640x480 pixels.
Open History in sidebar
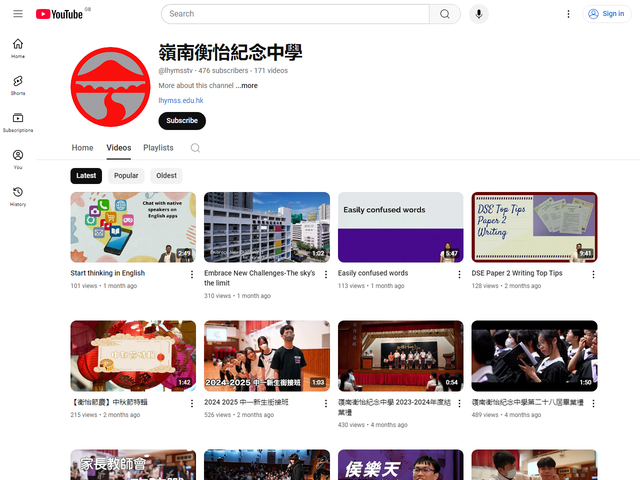18,196
